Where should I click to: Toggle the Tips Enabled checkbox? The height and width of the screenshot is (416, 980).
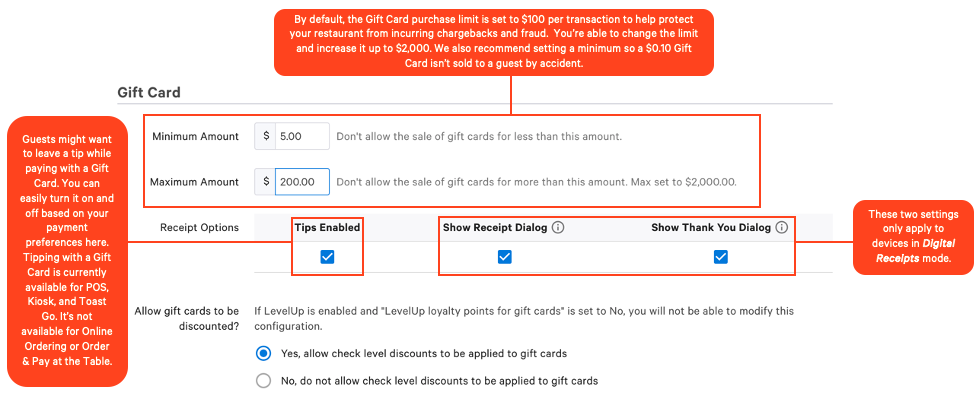pos(327,257)
